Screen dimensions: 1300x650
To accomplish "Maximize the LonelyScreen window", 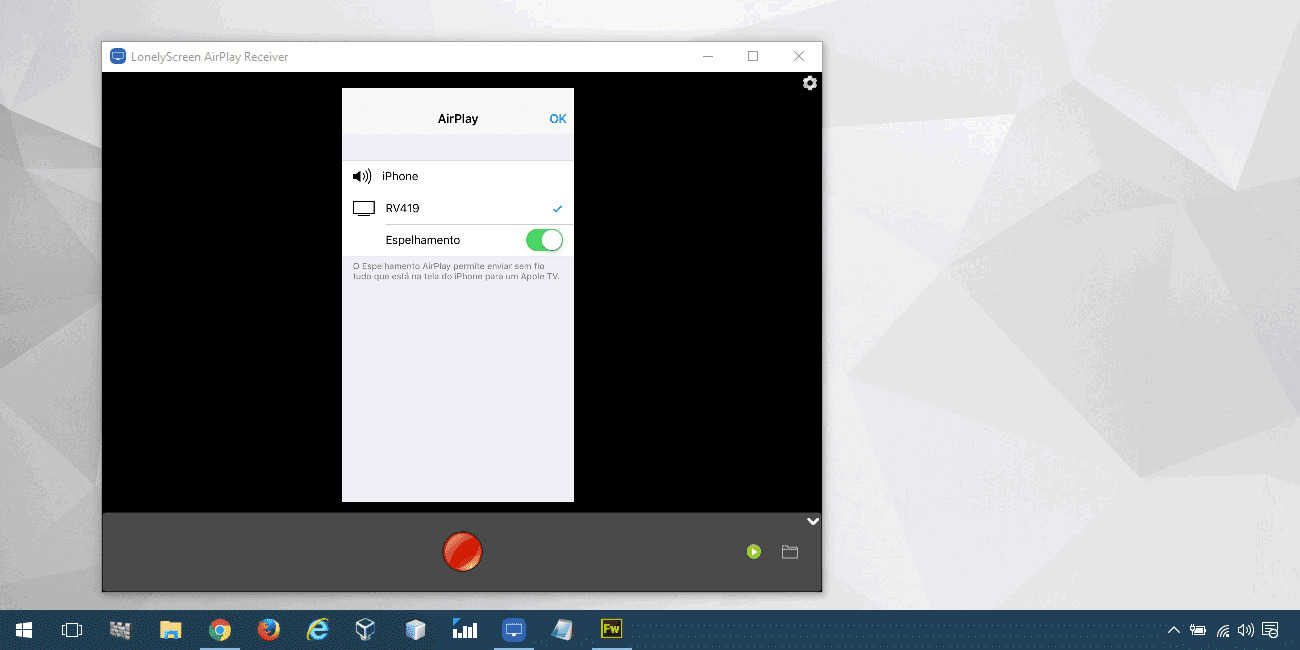I will click(x=753, y=57).
